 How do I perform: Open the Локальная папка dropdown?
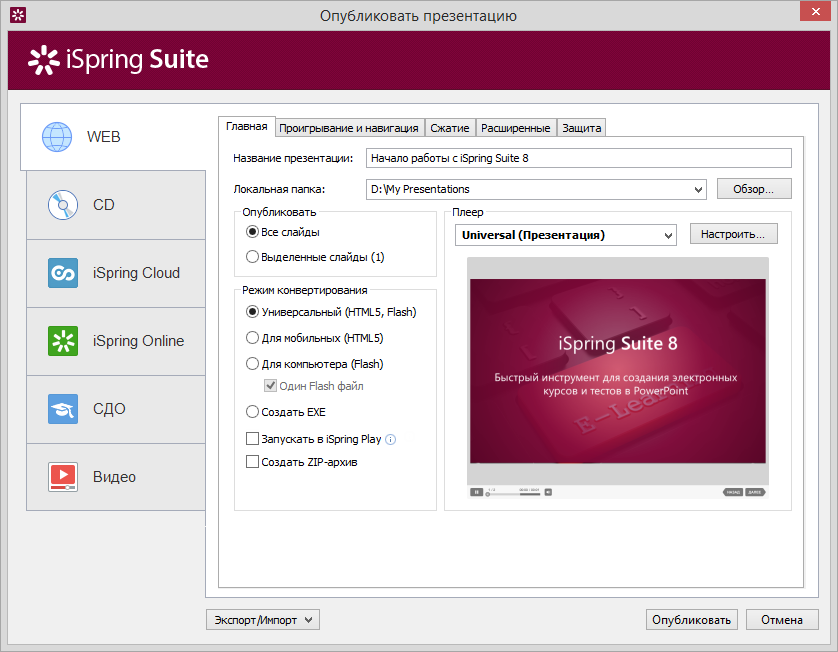point(698,190)
